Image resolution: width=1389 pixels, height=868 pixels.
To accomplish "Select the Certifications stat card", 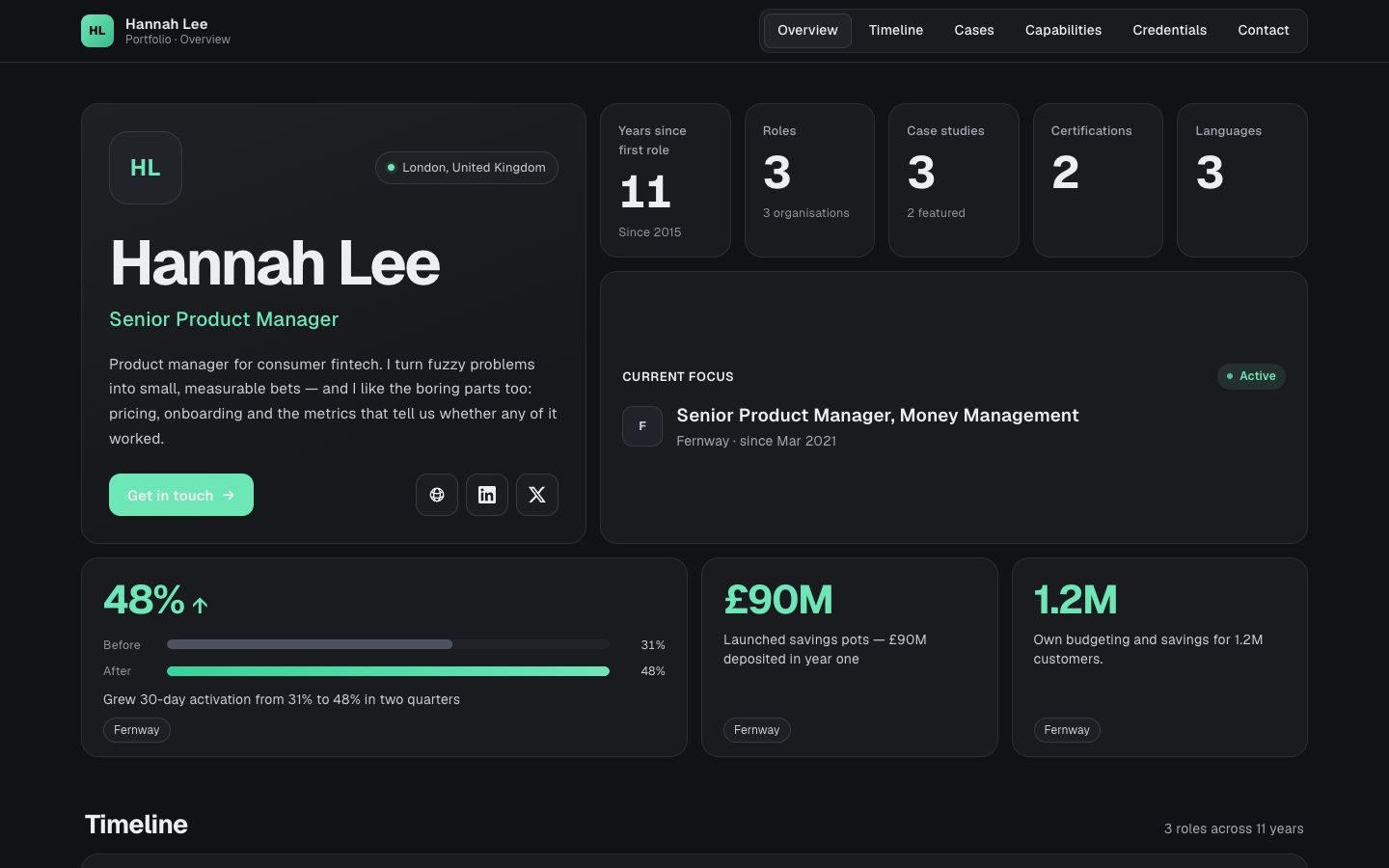I will [1098, 180].
